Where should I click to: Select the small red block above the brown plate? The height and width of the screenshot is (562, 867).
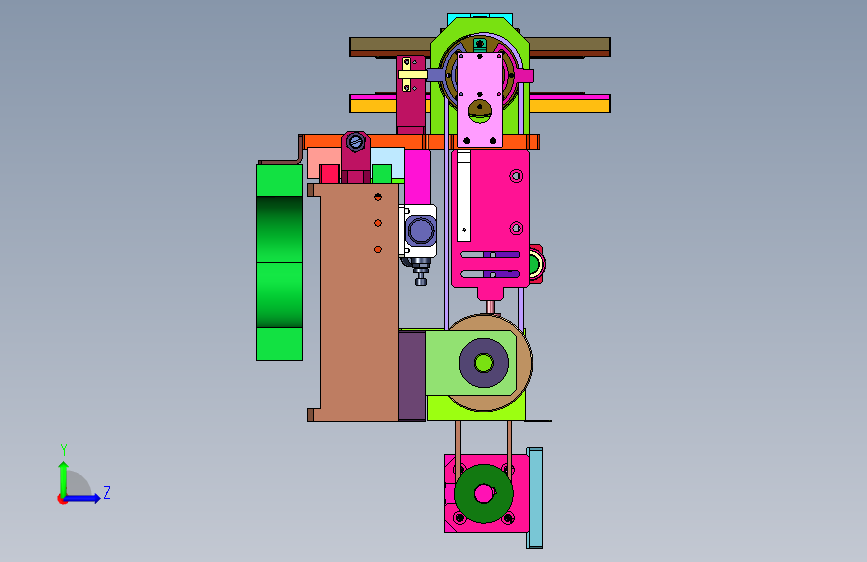[330, 173]
